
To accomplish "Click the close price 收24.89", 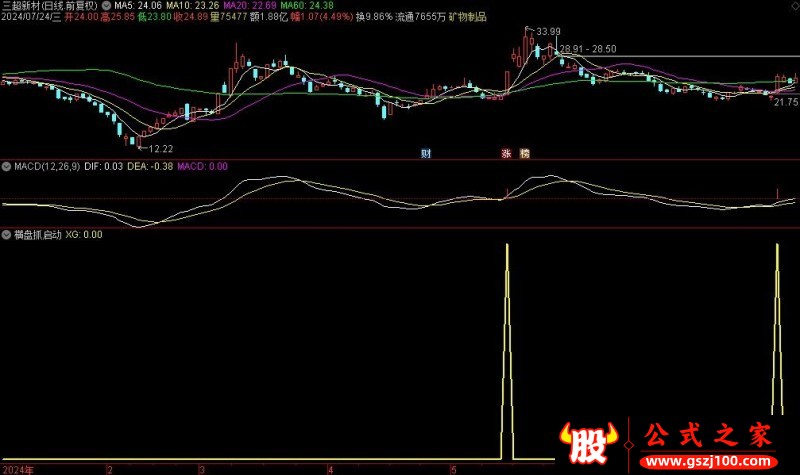I will pyautogui.click(x=191, y=17).
